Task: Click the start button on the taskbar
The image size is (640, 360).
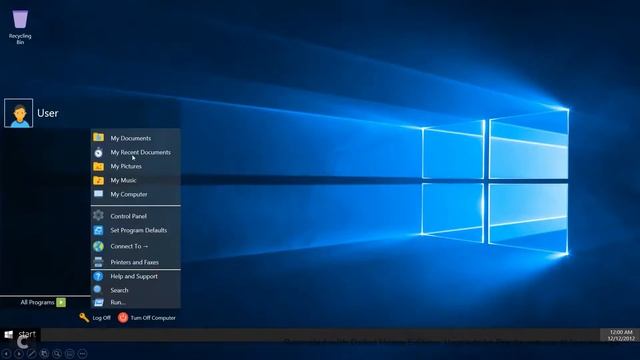Action: click(x=20, y=334)
